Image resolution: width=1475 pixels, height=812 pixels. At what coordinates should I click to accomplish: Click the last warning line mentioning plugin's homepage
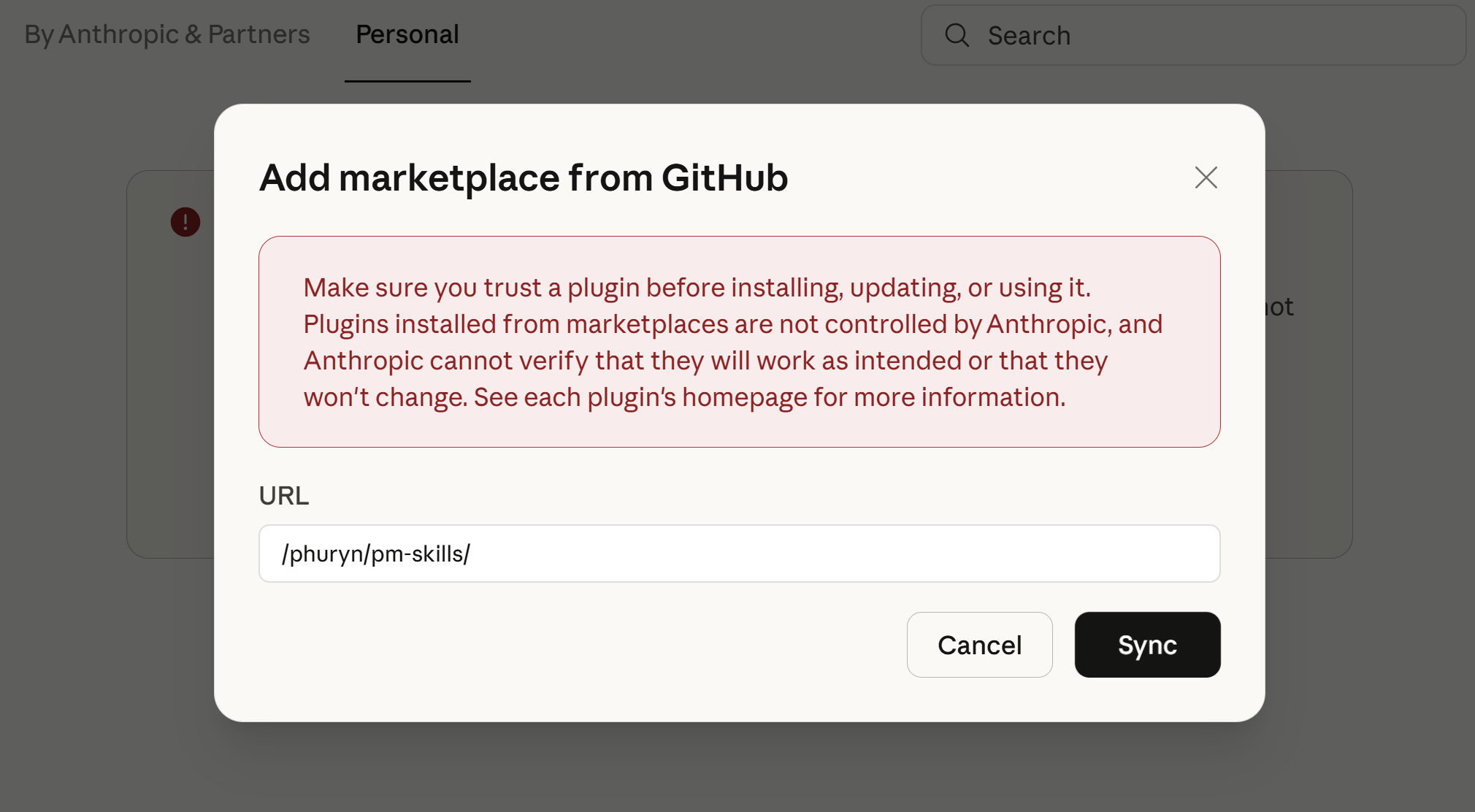pyautogui.click(x=684, y=397)
